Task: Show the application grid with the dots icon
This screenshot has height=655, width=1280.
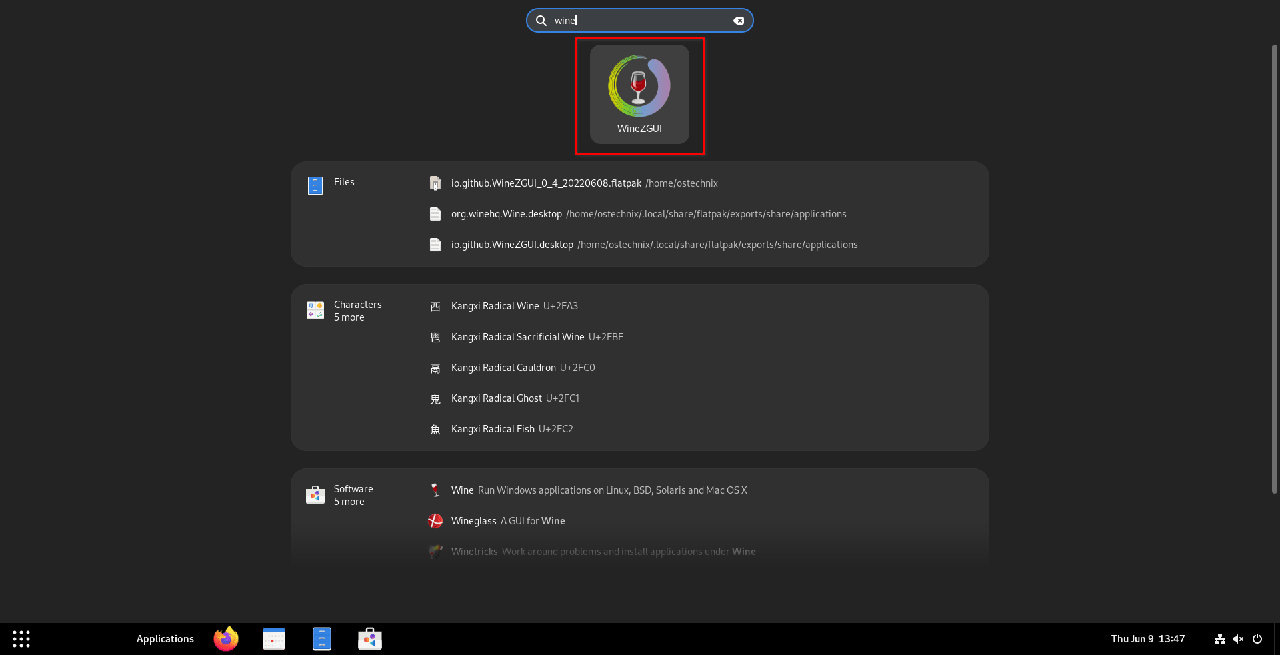Action: point(21,639)
